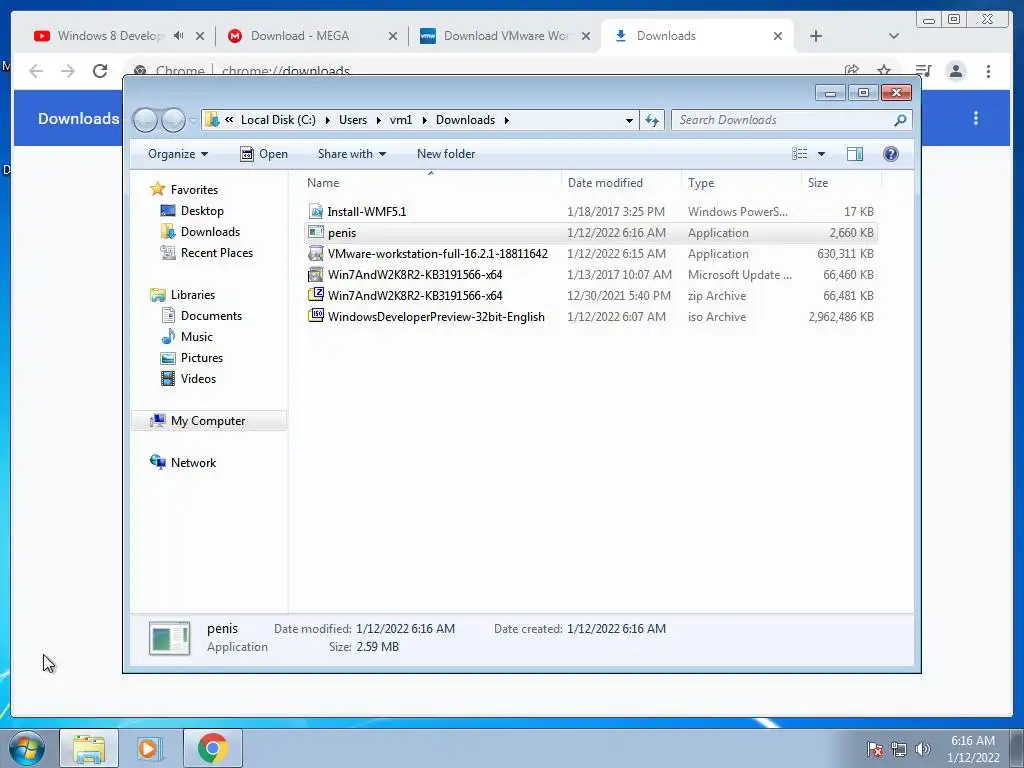Toggle the preview pane button
1024x768 pixels.
tap(854, 153)
